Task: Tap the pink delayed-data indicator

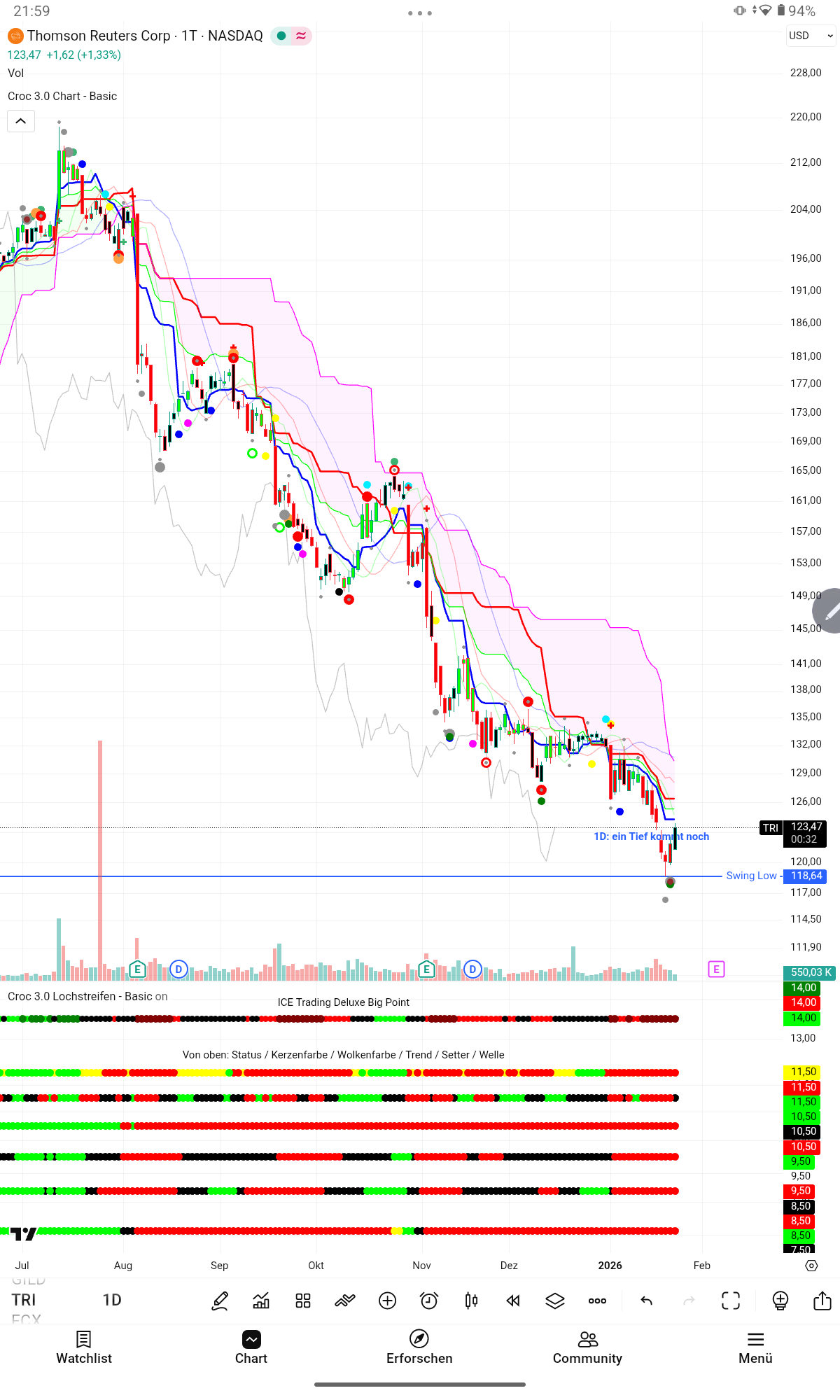Action: (x=301, y=36)
